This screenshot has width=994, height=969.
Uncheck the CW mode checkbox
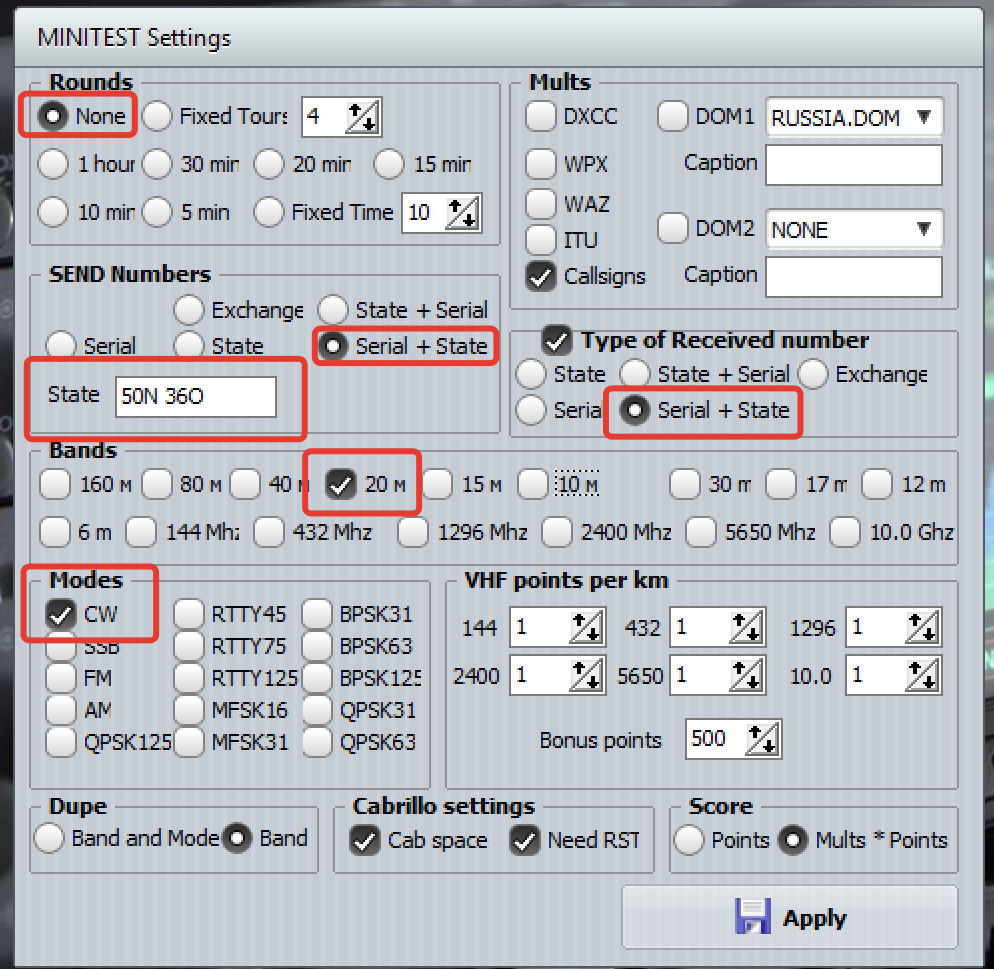click(x=61, y=614)
